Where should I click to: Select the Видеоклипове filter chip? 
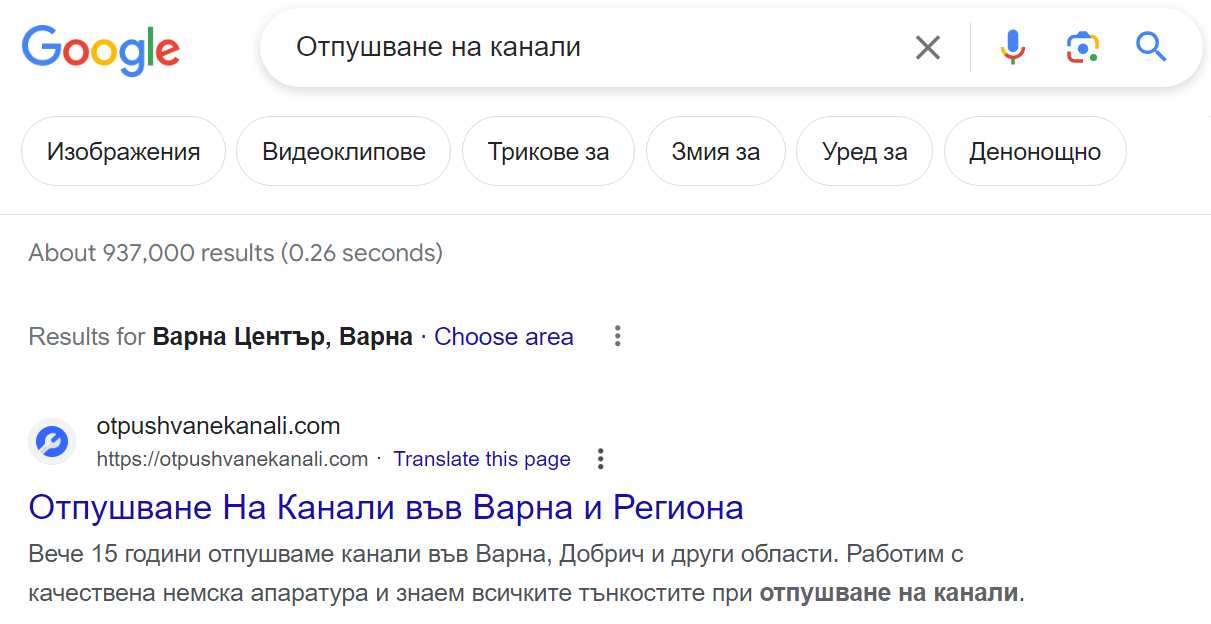pyautogui.click(x=343, y=152)
